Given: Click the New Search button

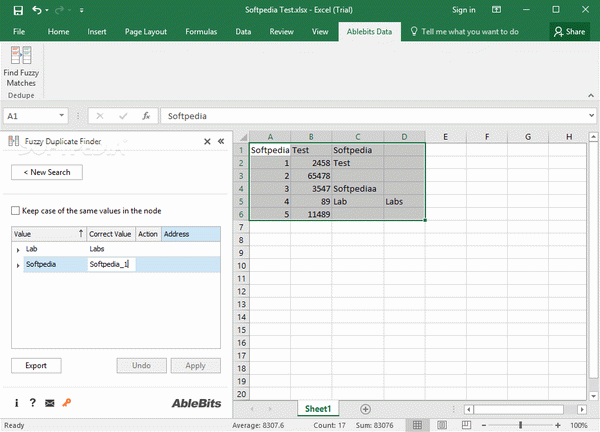Looking at the screenshot, I should tap(47, 172).
